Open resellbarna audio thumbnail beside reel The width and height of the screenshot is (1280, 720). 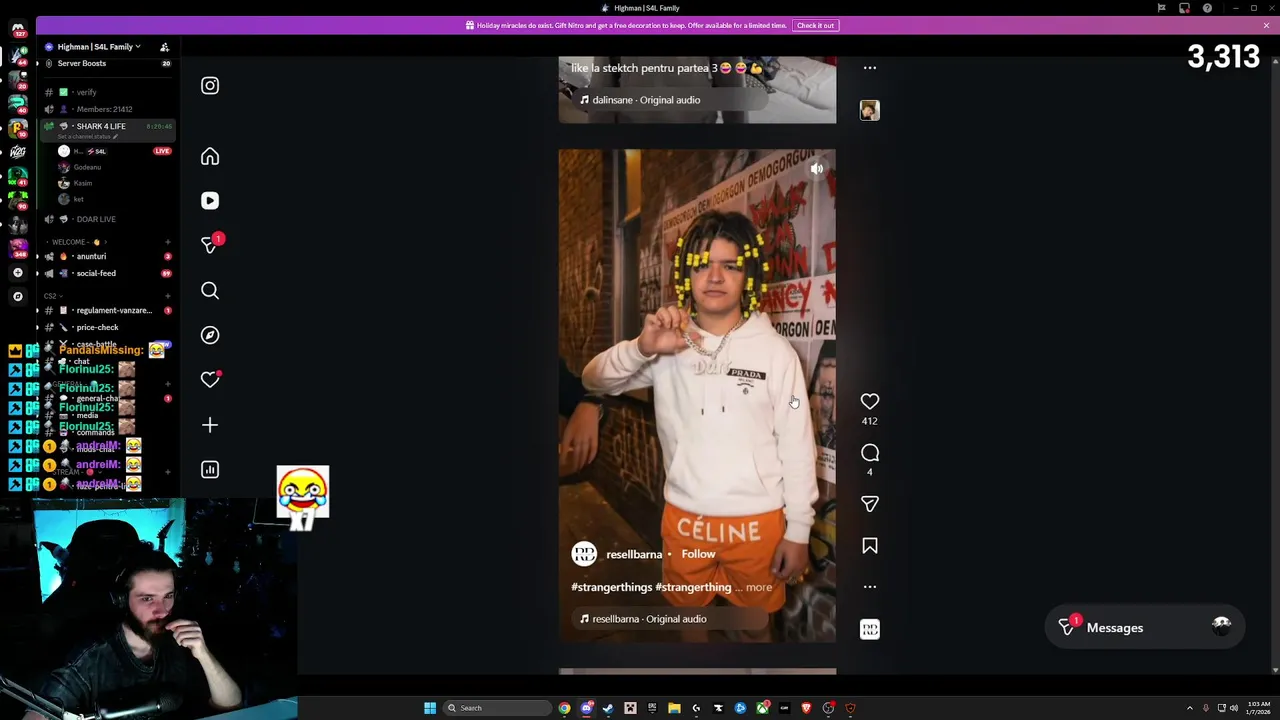pyautogui.click(x=870, y=629)
